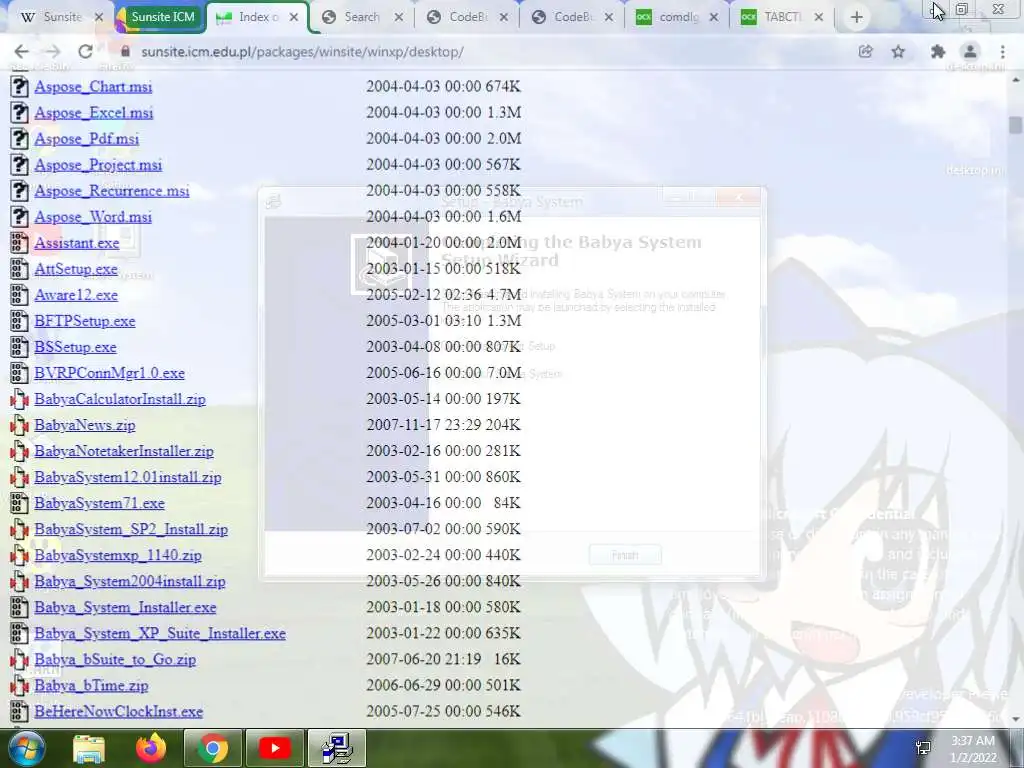Open the Chrome three-dot menu
This screenshot has width=1024, height=768.
[x=1002, y=52]
